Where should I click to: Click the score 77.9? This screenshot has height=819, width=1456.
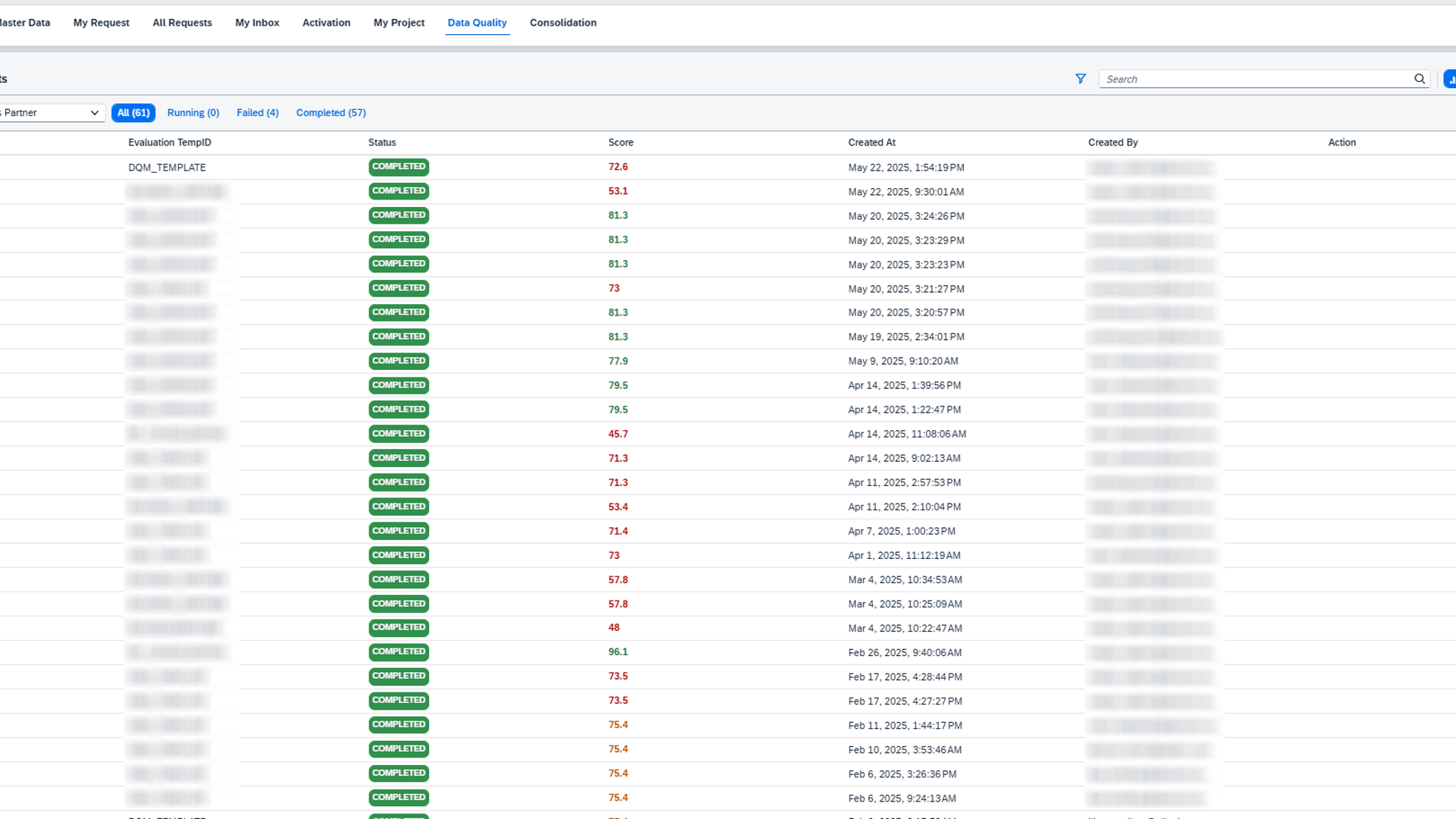618,361
